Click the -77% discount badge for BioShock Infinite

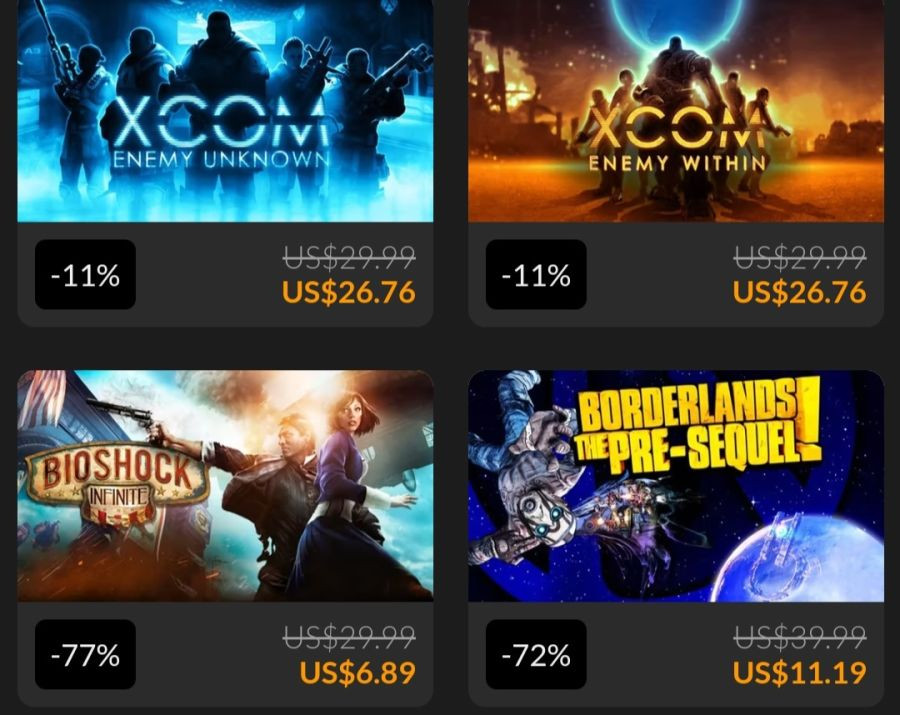[86, 654]
